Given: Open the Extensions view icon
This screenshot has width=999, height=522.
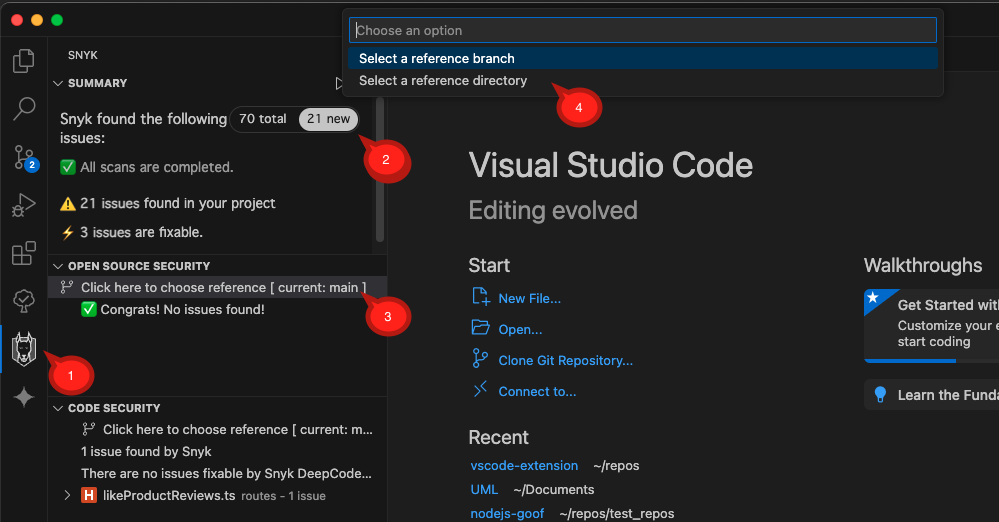Looking at the screenshot, I should tap(23, 253).
